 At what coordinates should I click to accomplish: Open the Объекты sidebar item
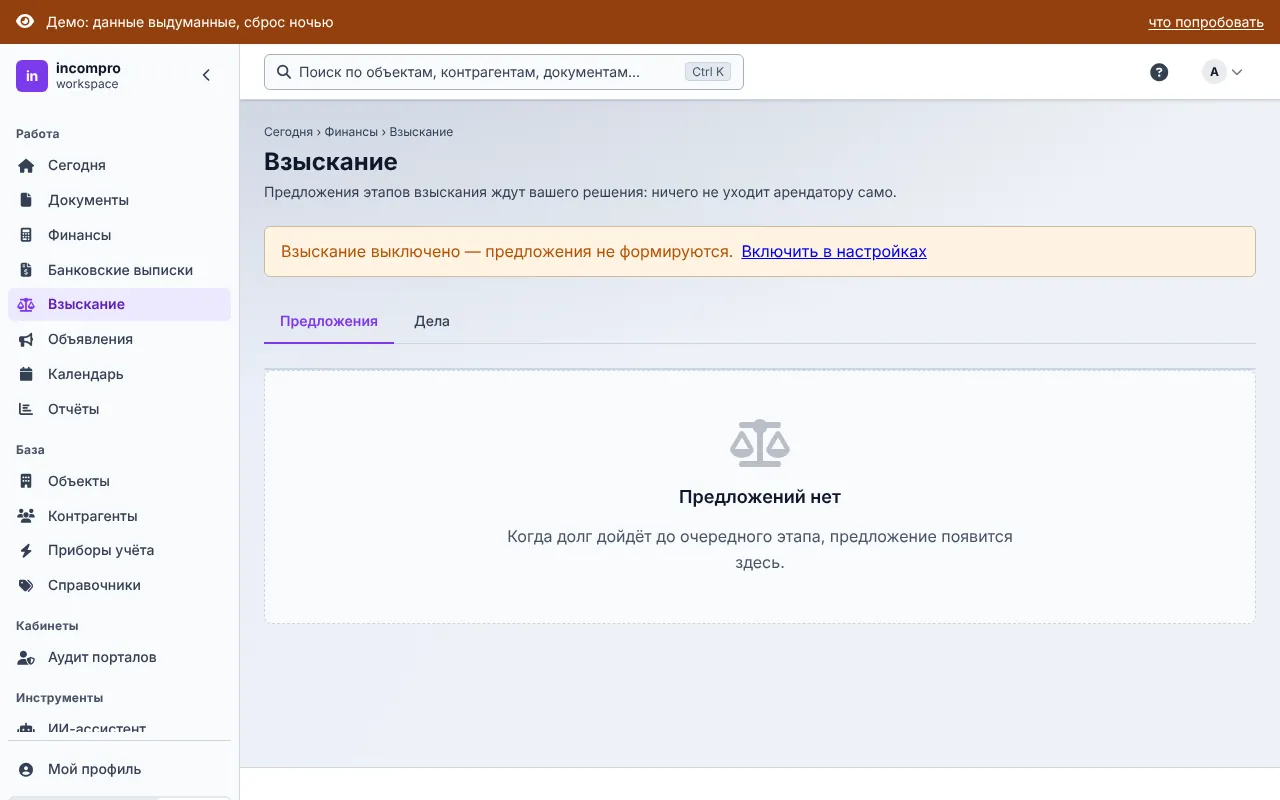pyautogui.click(x=119, y=481)
